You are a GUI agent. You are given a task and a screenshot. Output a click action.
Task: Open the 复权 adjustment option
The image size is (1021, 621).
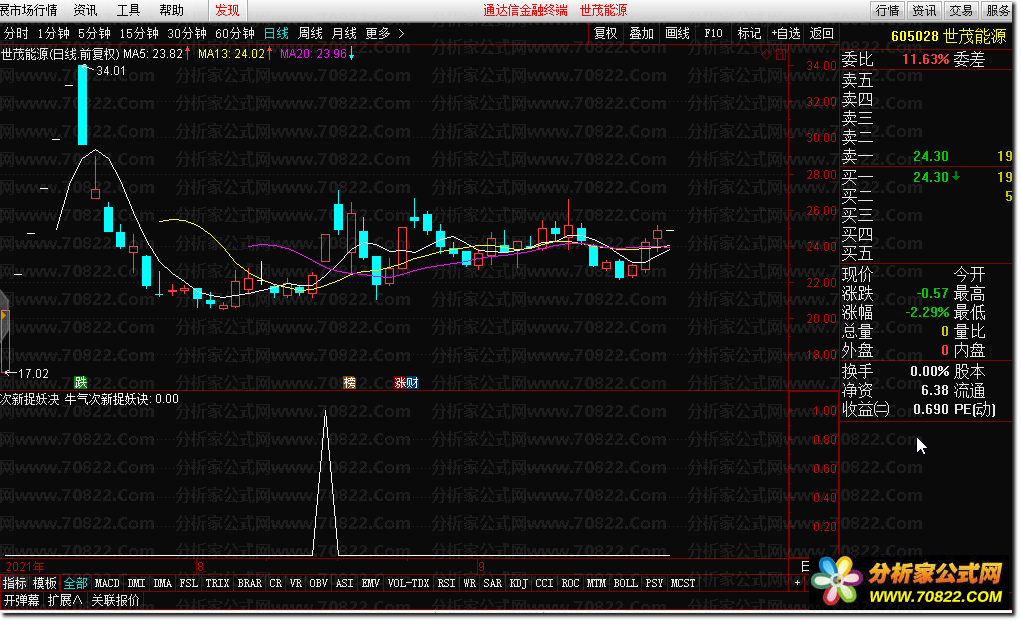tap(606, 33)
